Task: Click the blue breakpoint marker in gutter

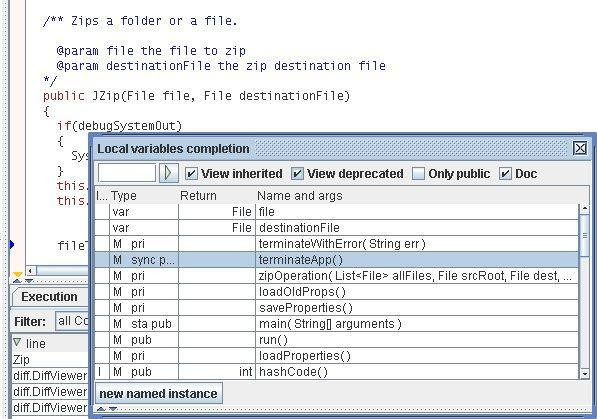Action: (x=12, y=244)
